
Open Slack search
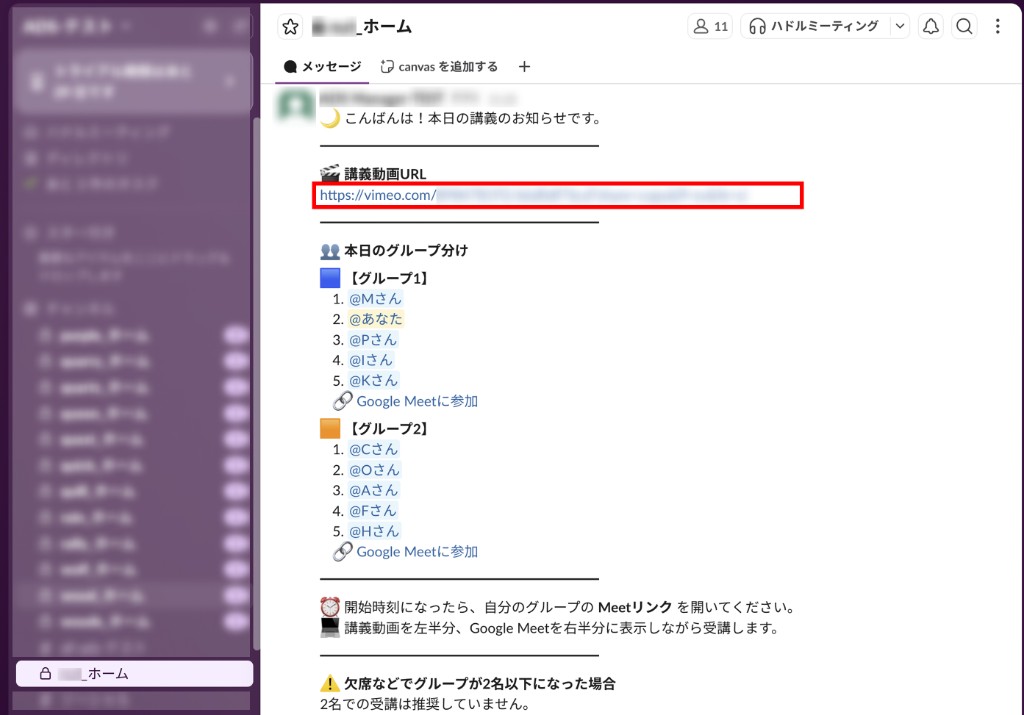964,27
